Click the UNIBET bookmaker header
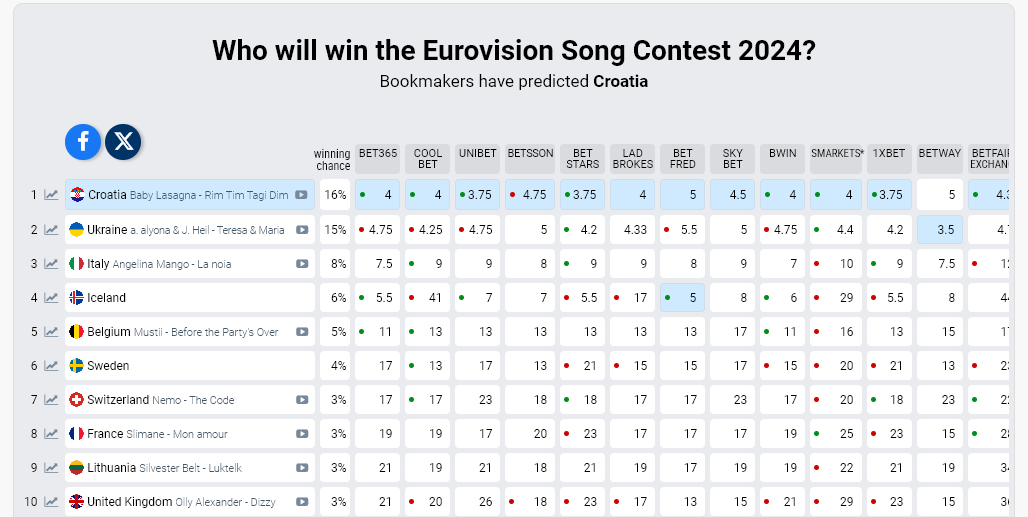This screenshot has width=1028, height=517. pos(477,154)
